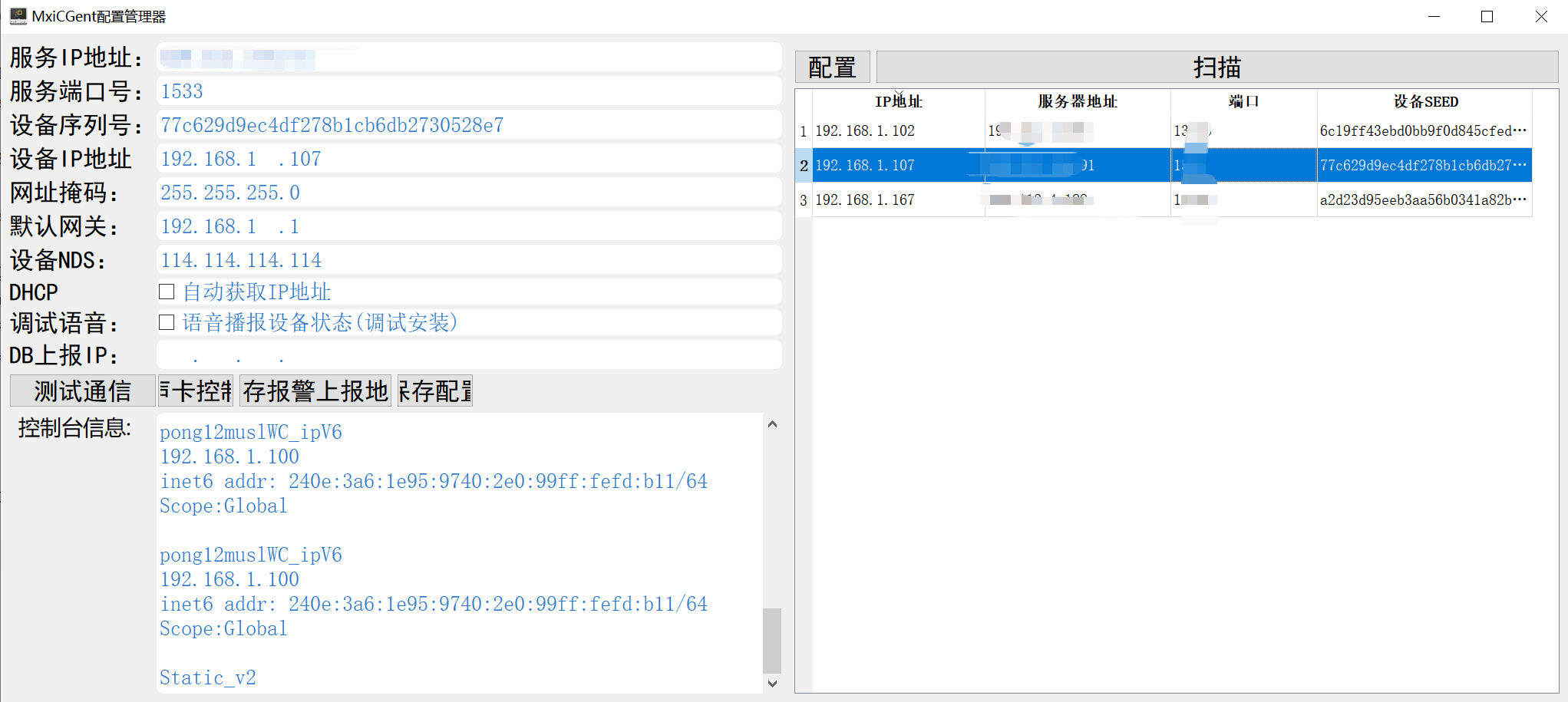Click the 端口 column header
Screen dimensions: 1568x702
tap(1243, 102)
